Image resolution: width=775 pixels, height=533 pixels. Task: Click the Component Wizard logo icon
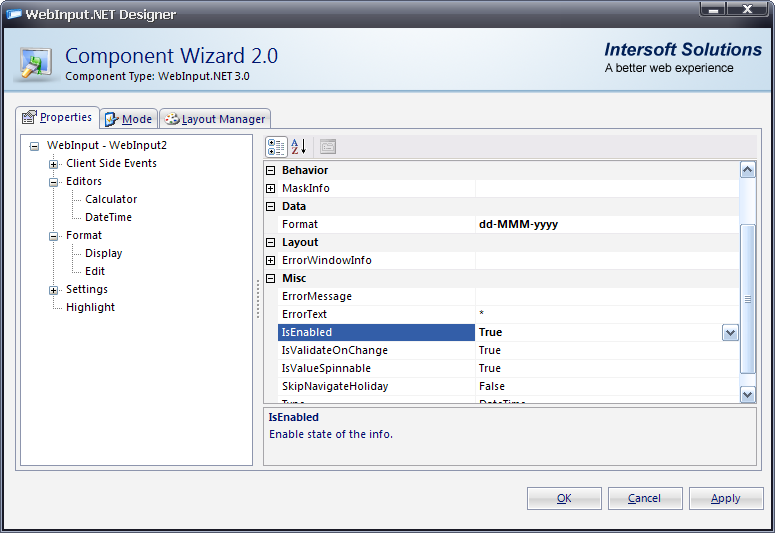pos(38,62)
